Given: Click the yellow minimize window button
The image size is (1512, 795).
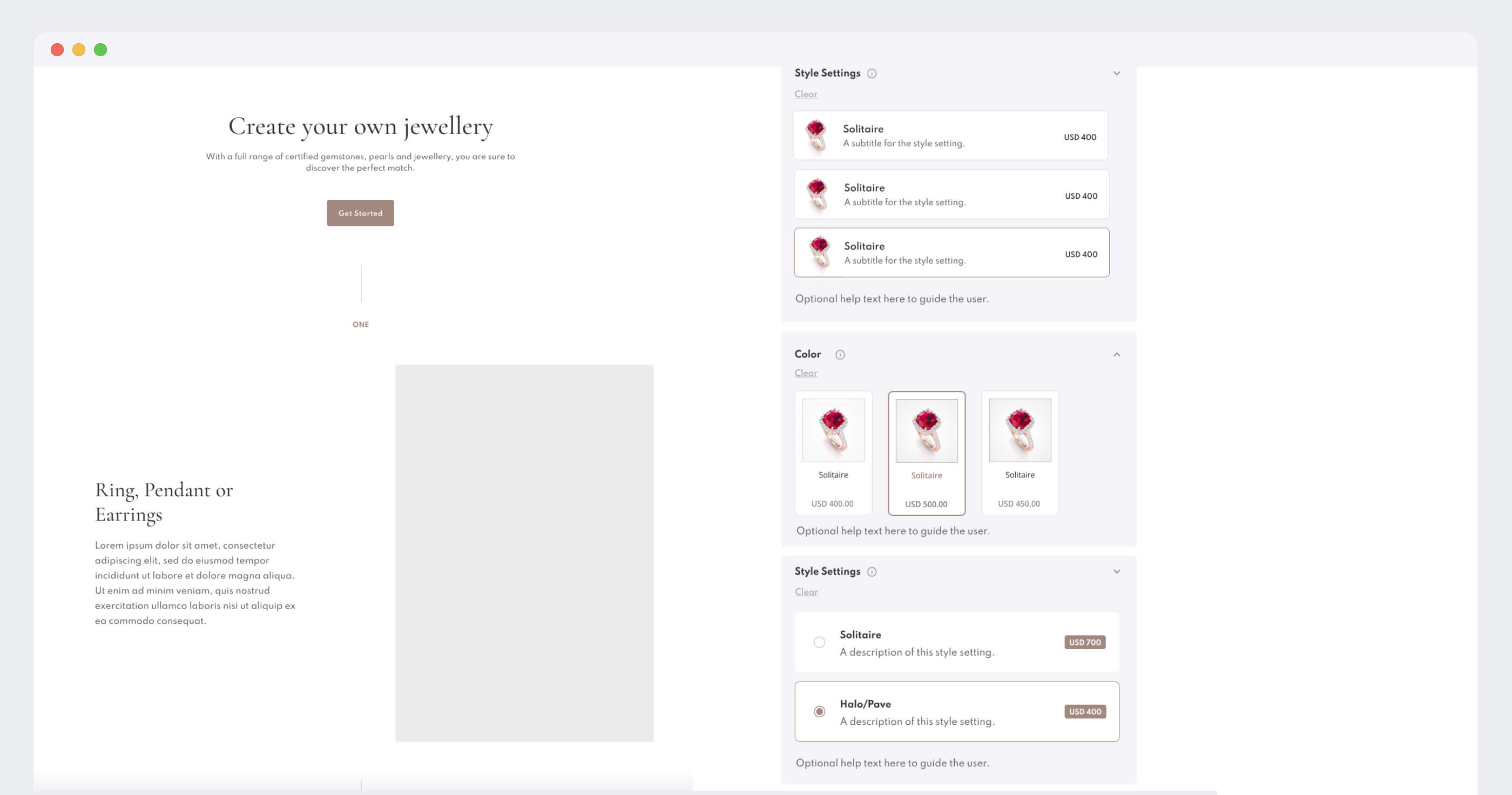Looking at the screenshot, I should (x=79, y=50).
